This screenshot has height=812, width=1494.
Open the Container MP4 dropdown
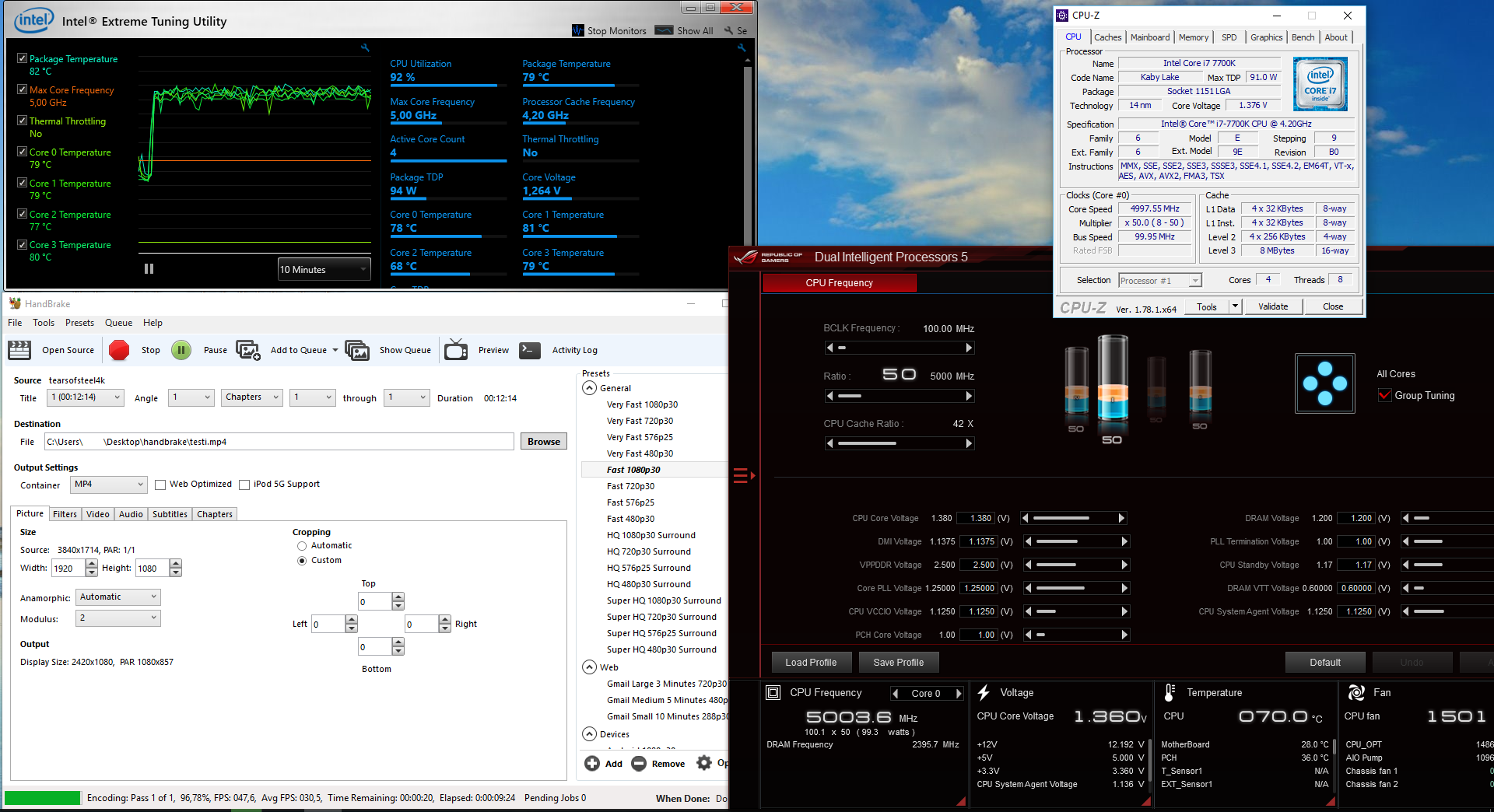[x=109, y=485]
